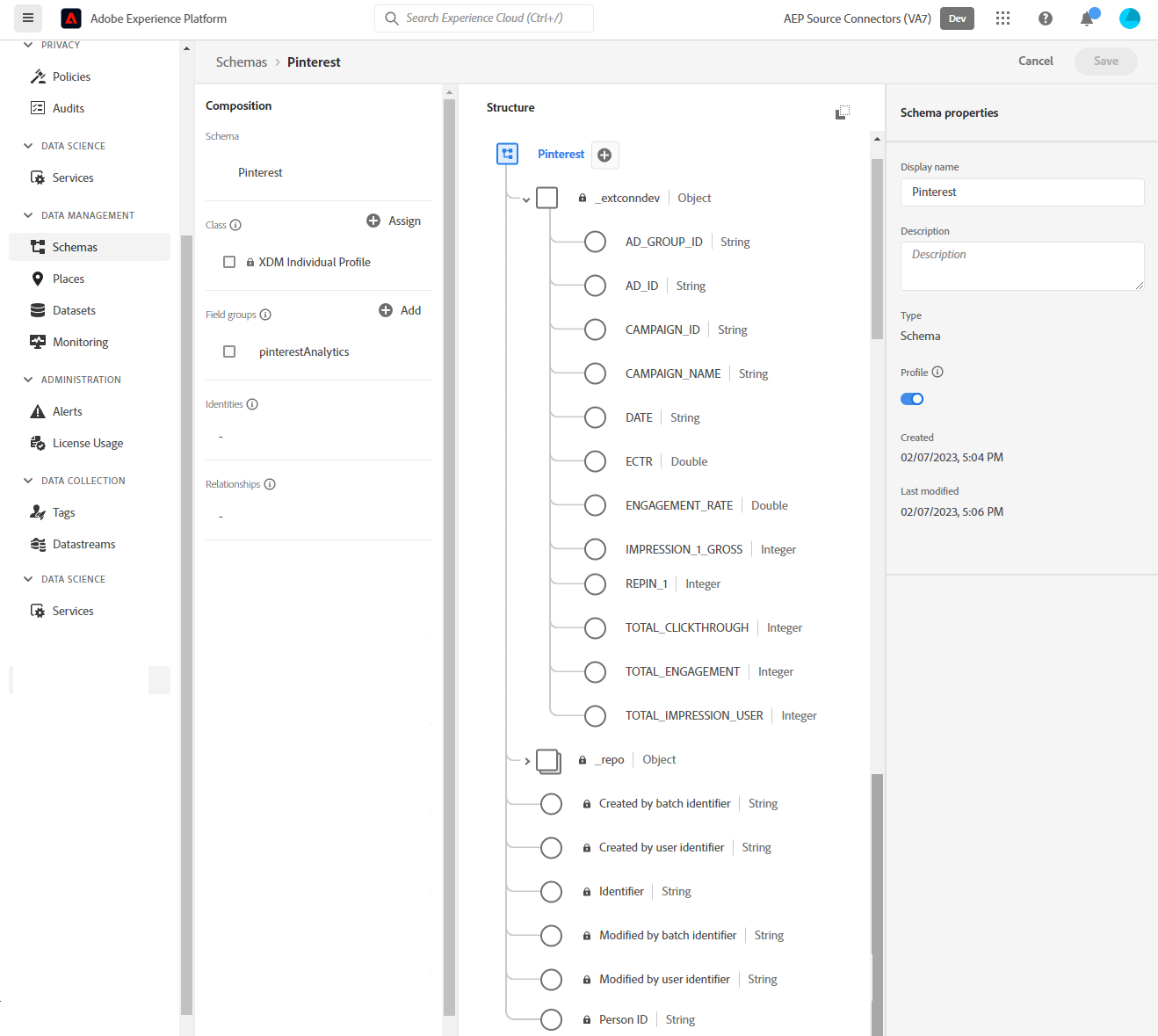Select the Identifier field node circle

551,892
